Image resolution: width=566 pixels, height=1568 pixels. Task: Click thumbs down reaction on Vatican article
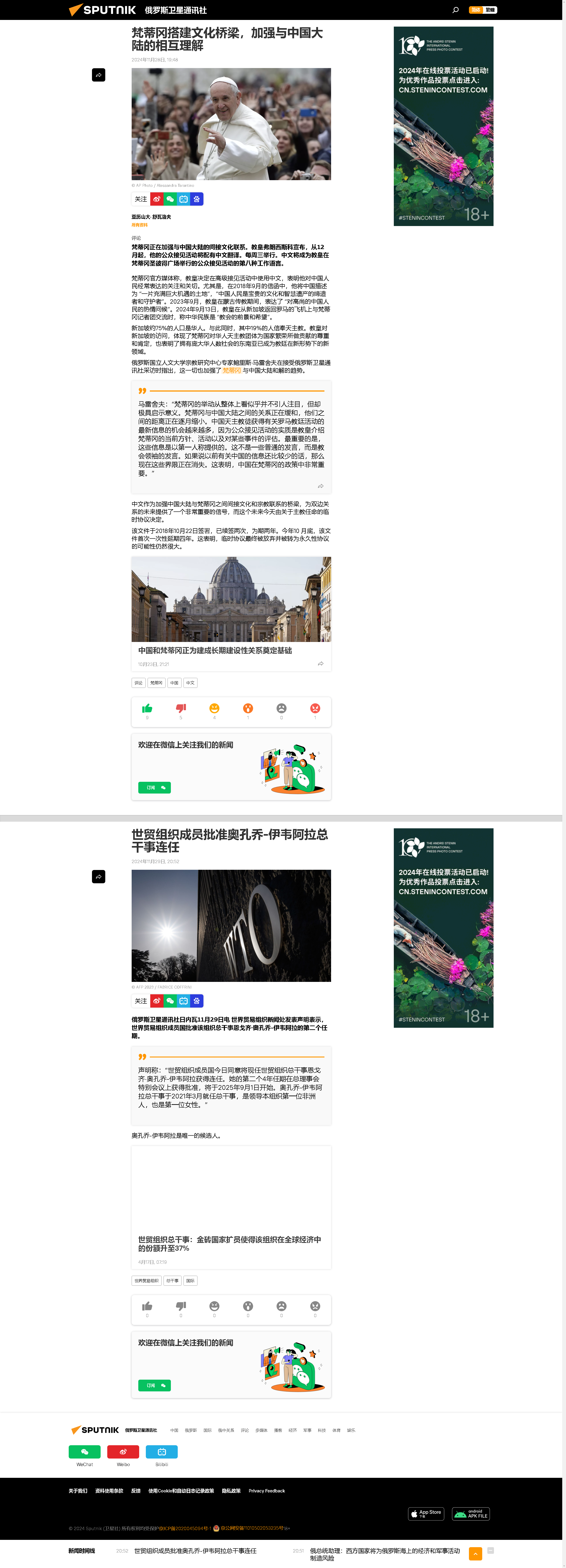181,708
